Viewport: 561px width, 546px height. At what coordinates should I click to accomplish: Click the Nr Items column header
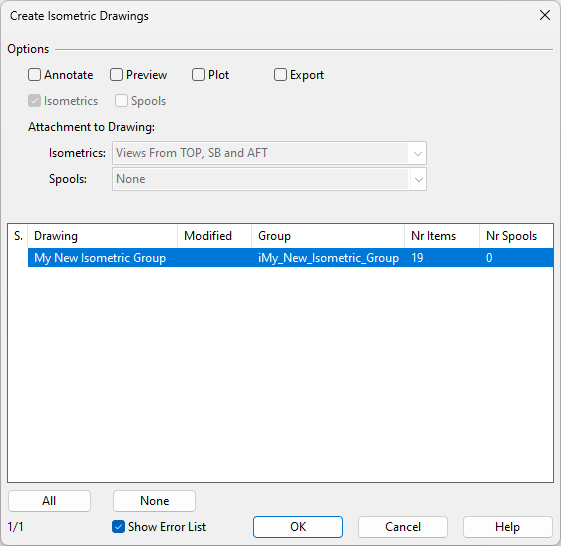(x=442, y=236)
